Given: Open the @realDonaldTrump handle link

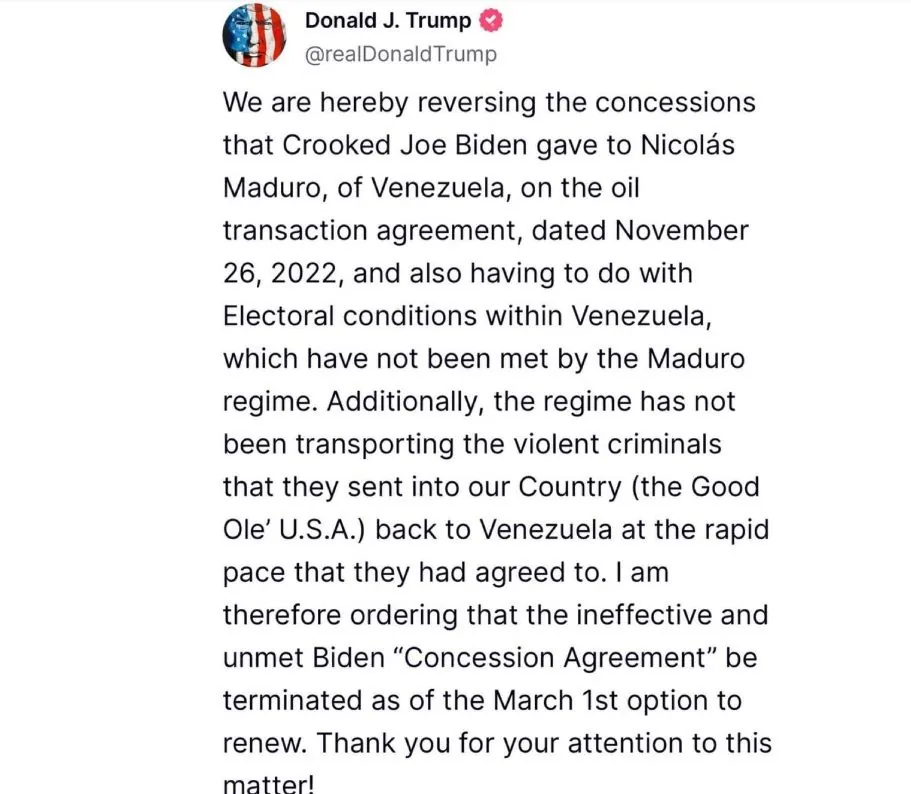Looking at the screenshot, I should 400,54.
